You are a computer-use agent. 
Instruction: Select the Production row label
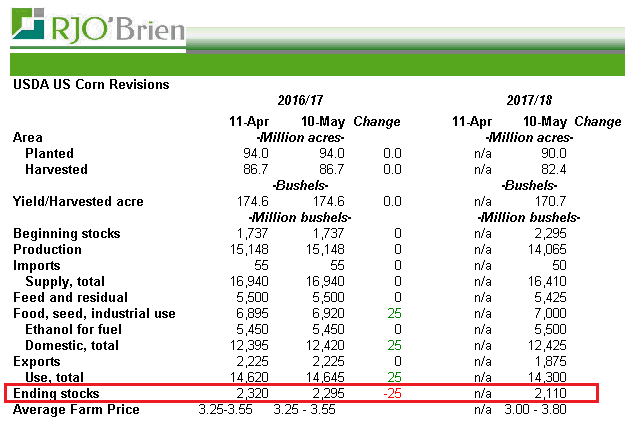click(46, 249)
